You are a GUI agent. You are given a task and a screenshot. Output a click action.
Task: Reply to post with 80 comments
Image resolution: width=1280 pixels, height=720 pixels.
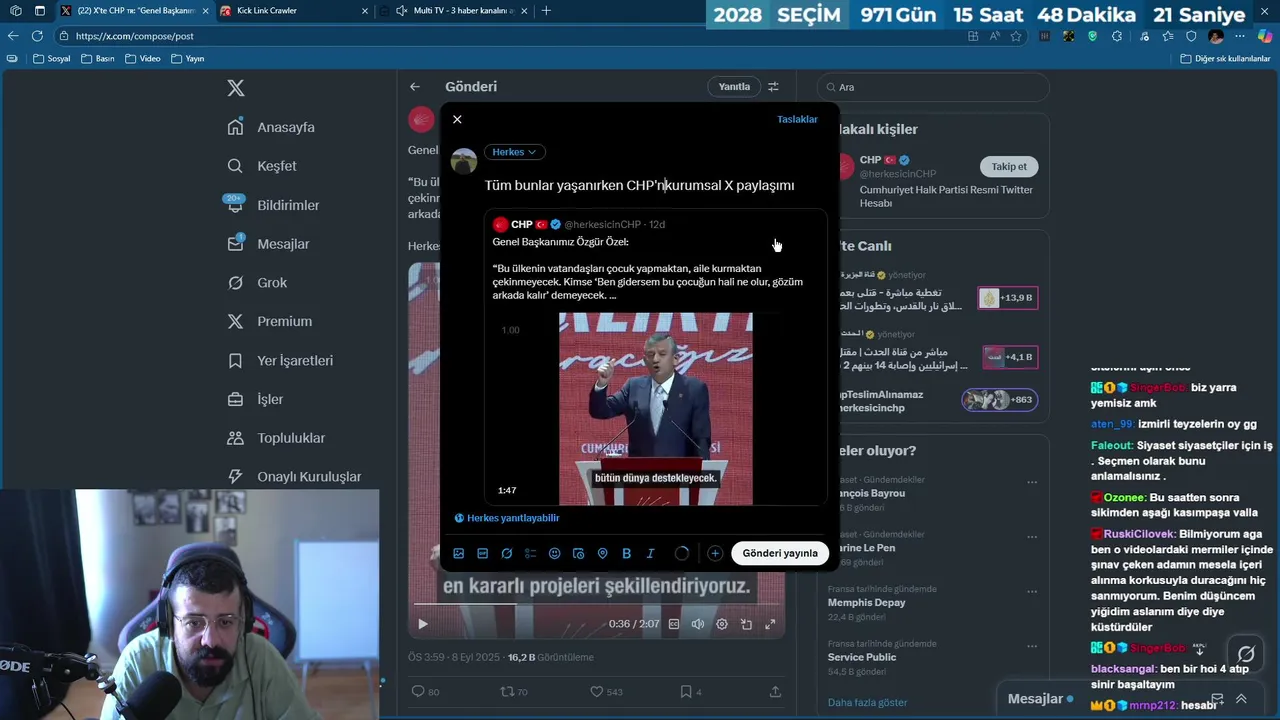(426, 691)
